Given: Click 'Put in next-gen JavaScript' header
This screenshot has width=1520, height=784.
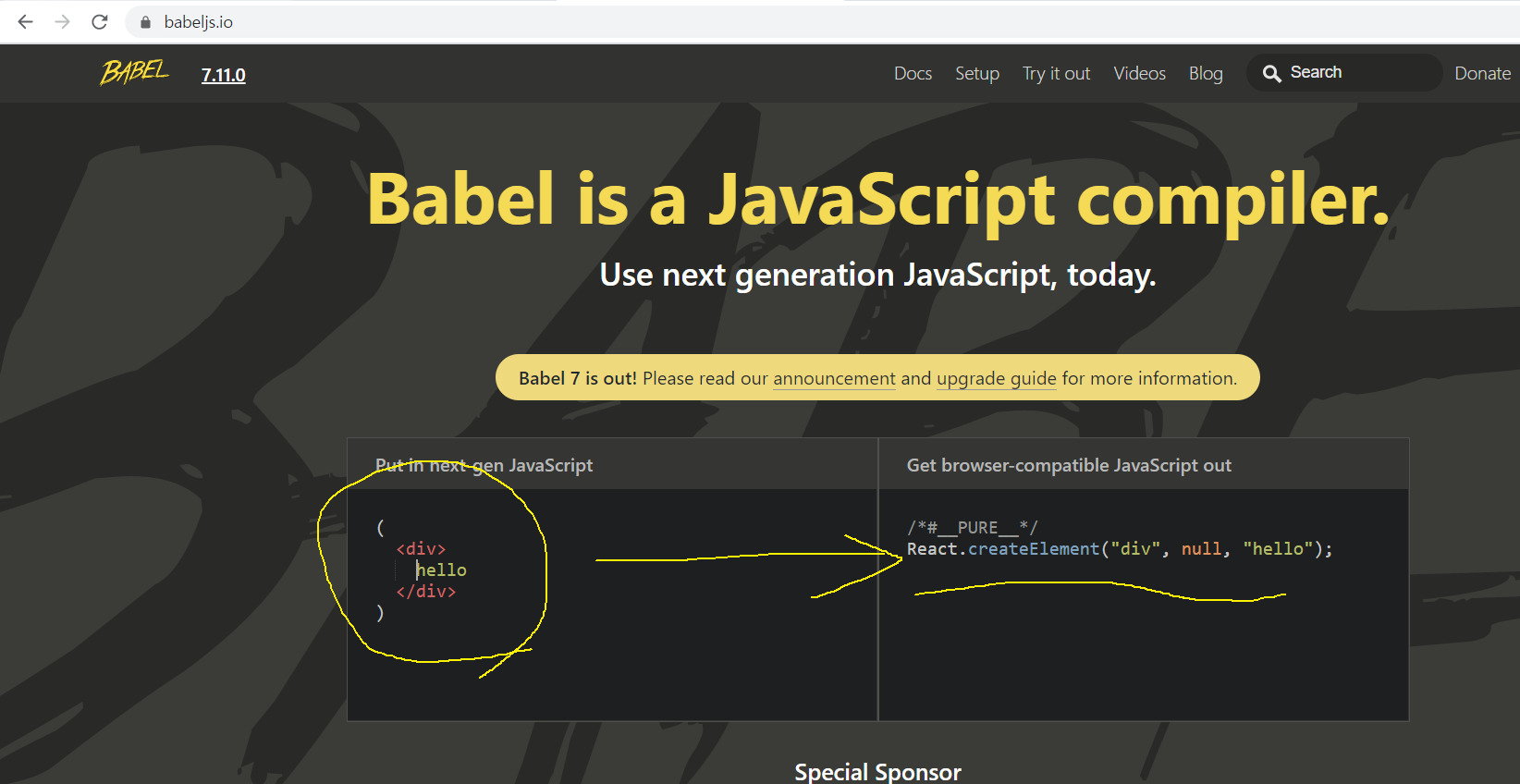Looking at the screenshot, I should [484, 465].
